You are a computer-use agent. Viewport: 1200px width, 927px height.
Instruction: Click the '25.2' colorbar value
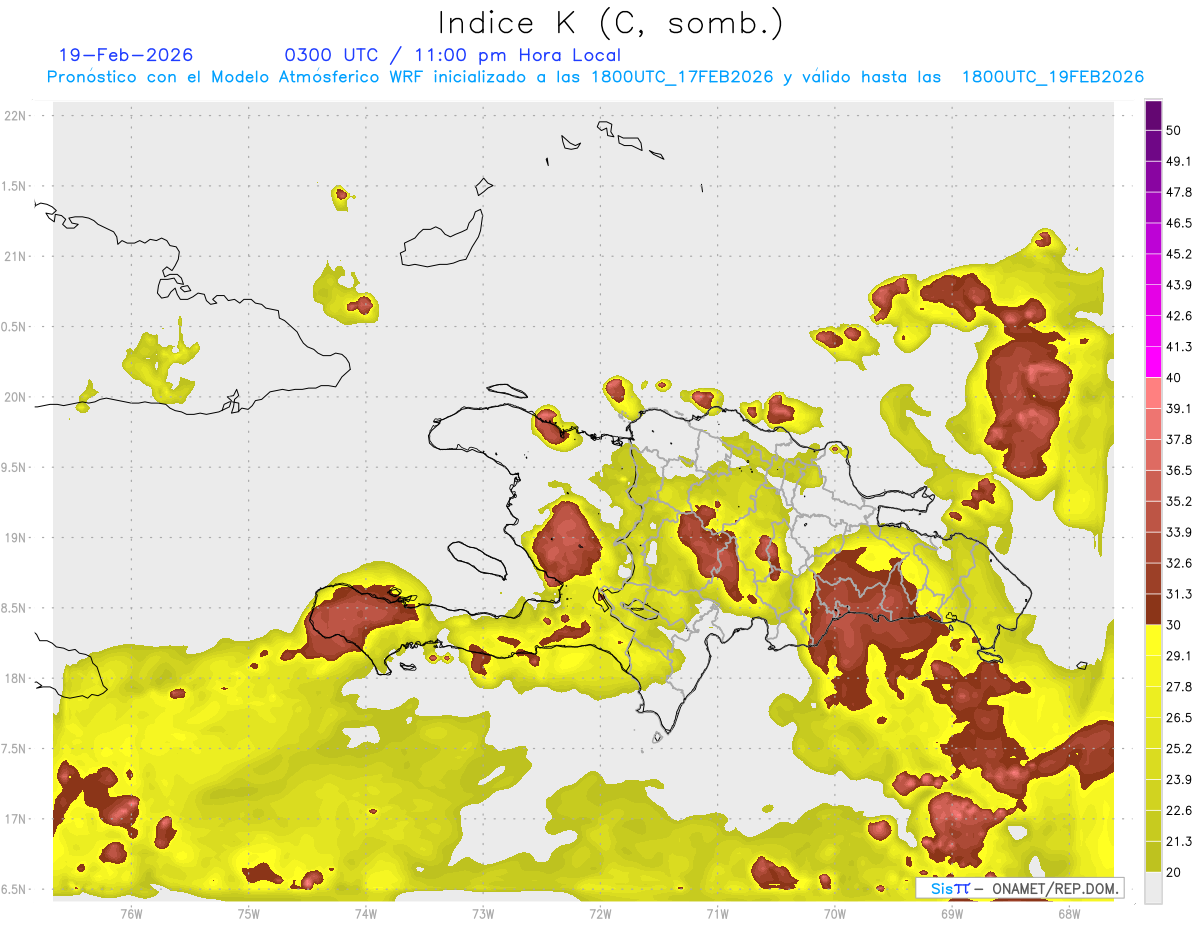(1178, 749)
